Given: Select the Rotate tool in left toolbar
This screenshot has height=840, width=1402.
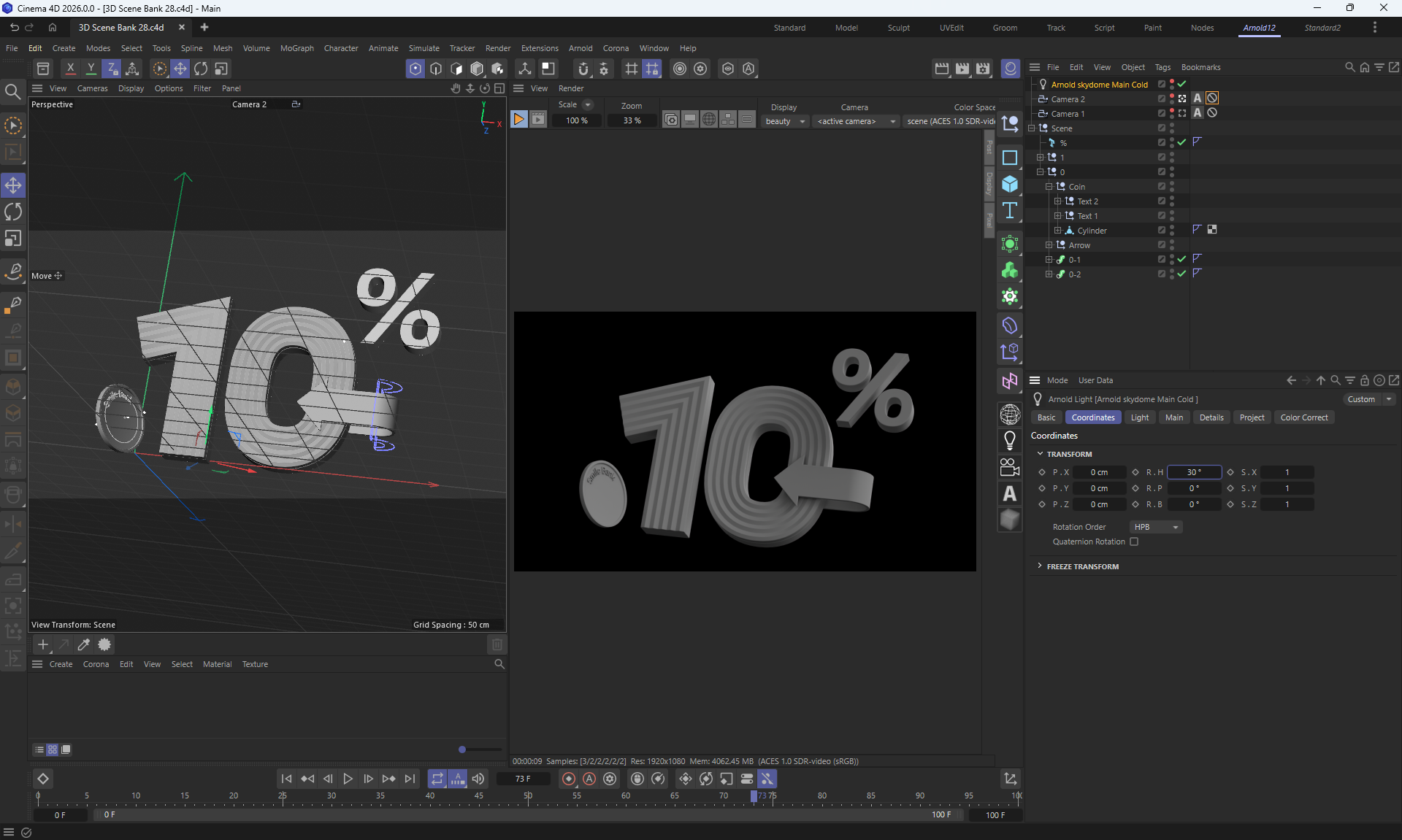Looking at the screenshot, I should pos(13,212).
